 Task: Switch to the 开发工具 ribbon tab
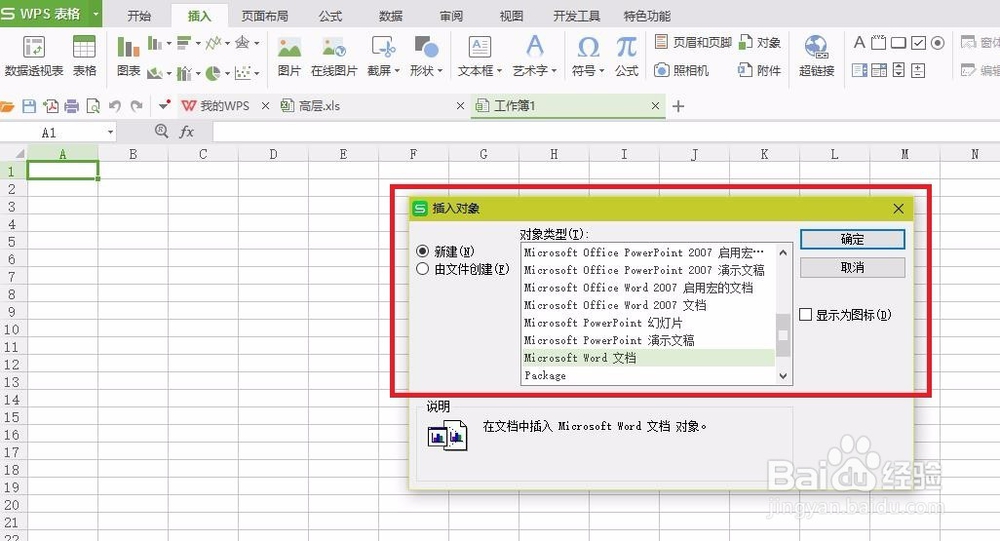point(577,15)
